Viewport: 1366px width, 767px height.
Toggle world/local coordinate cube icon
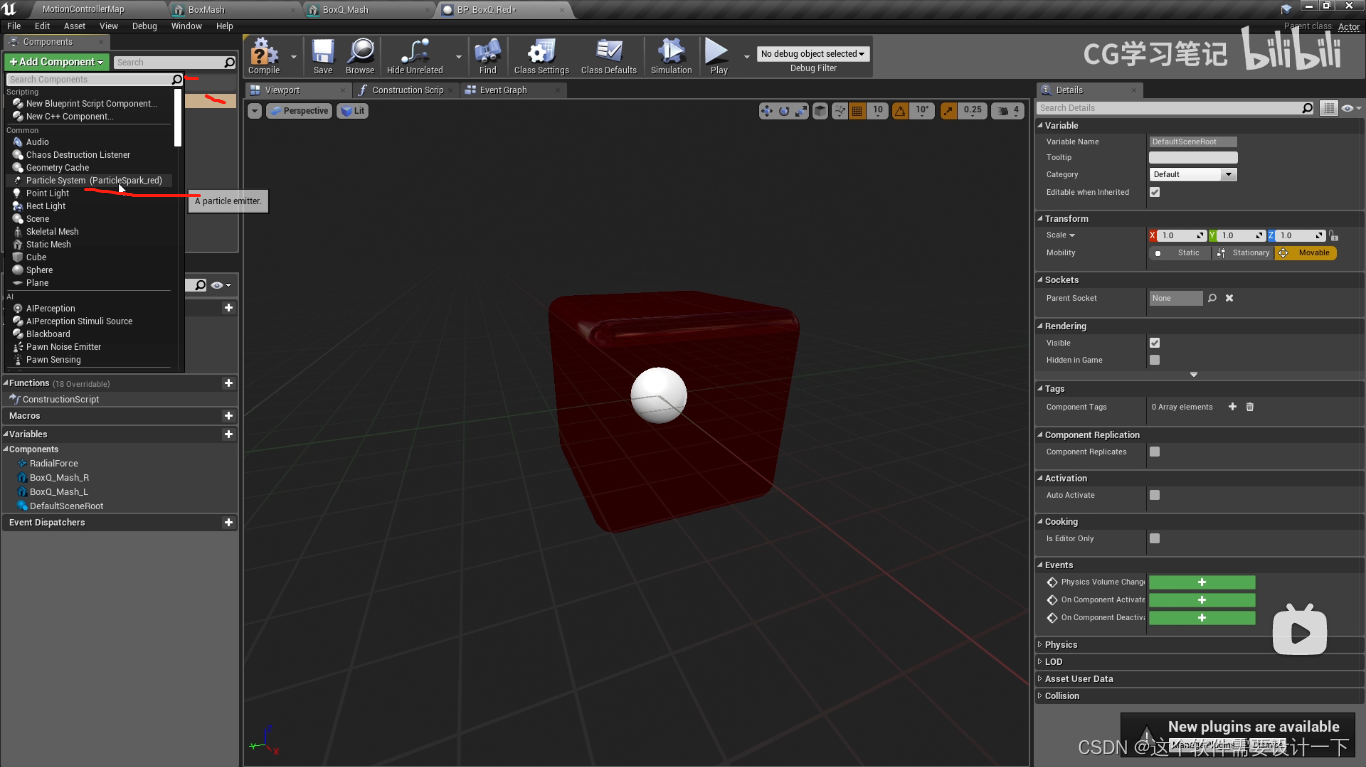pyautogui.click(x=820, y=111)
